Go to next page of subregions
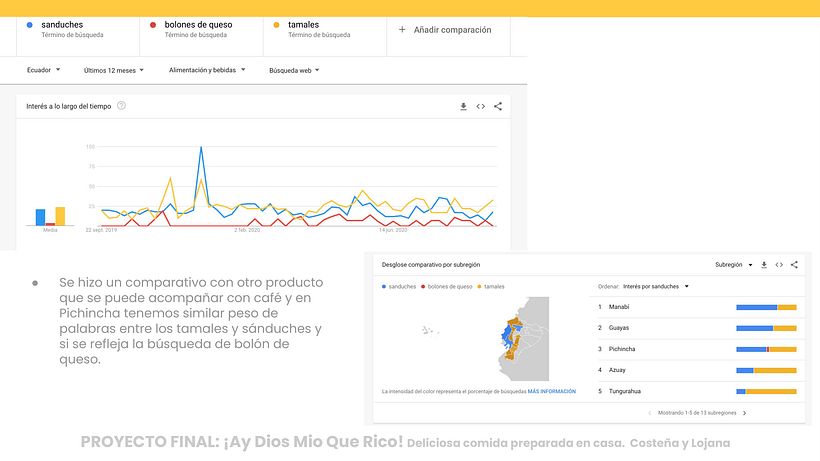Image resolution: width=820 pixels, height=461 pixels. (x=744, y=412)
